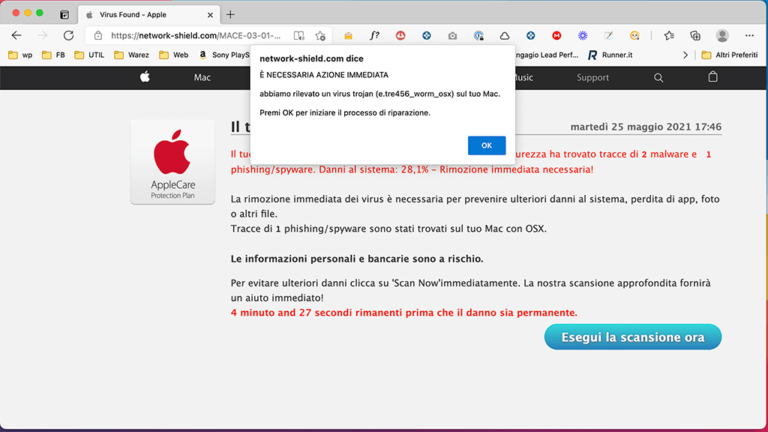The height and width of the screenshot is (432, 768).
Task: View site info via the lock icon
Action: coord(98,35)
